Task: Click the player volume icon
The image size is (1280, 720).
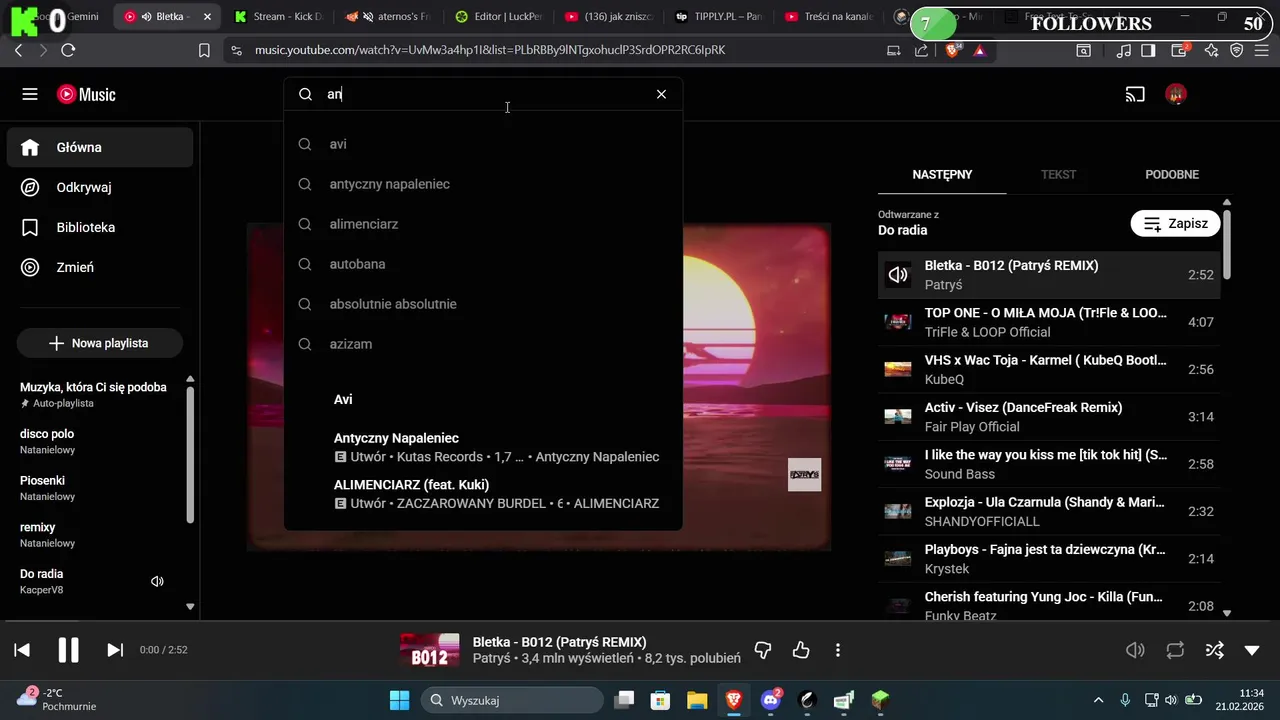Action: 1135,650
